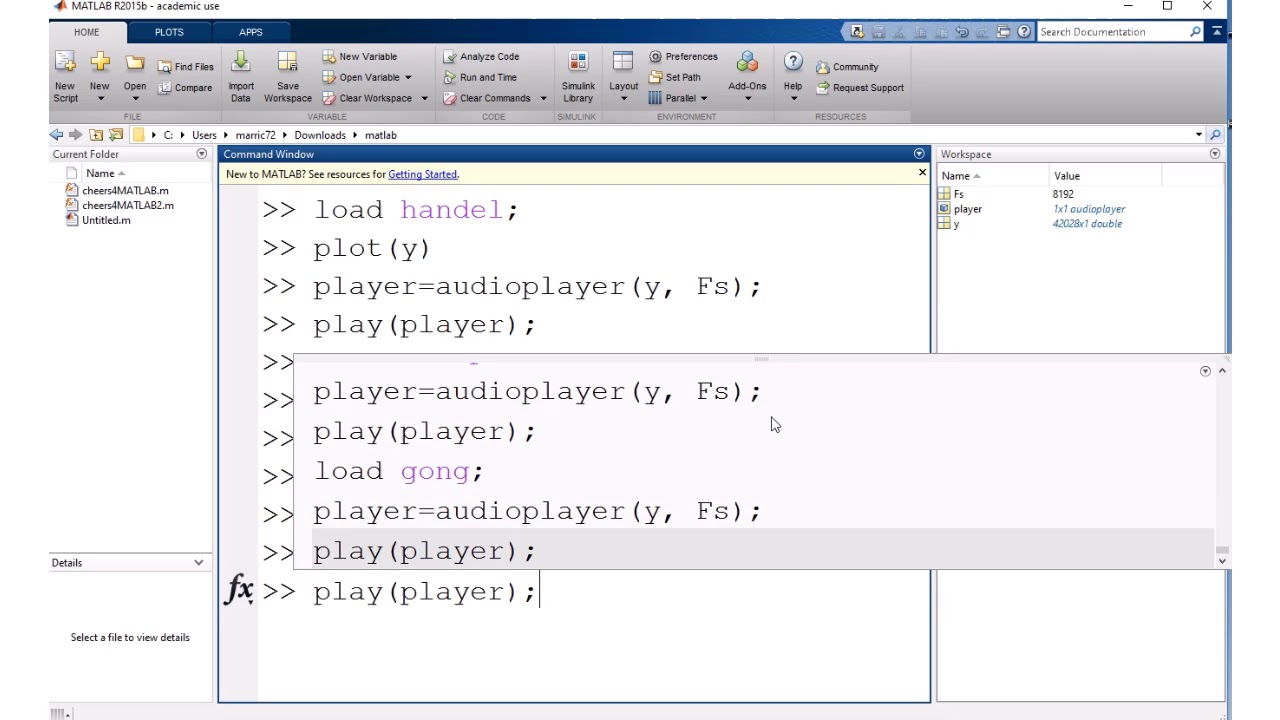
Task: Go forward in folder history
Action: (x=75, y=135)
